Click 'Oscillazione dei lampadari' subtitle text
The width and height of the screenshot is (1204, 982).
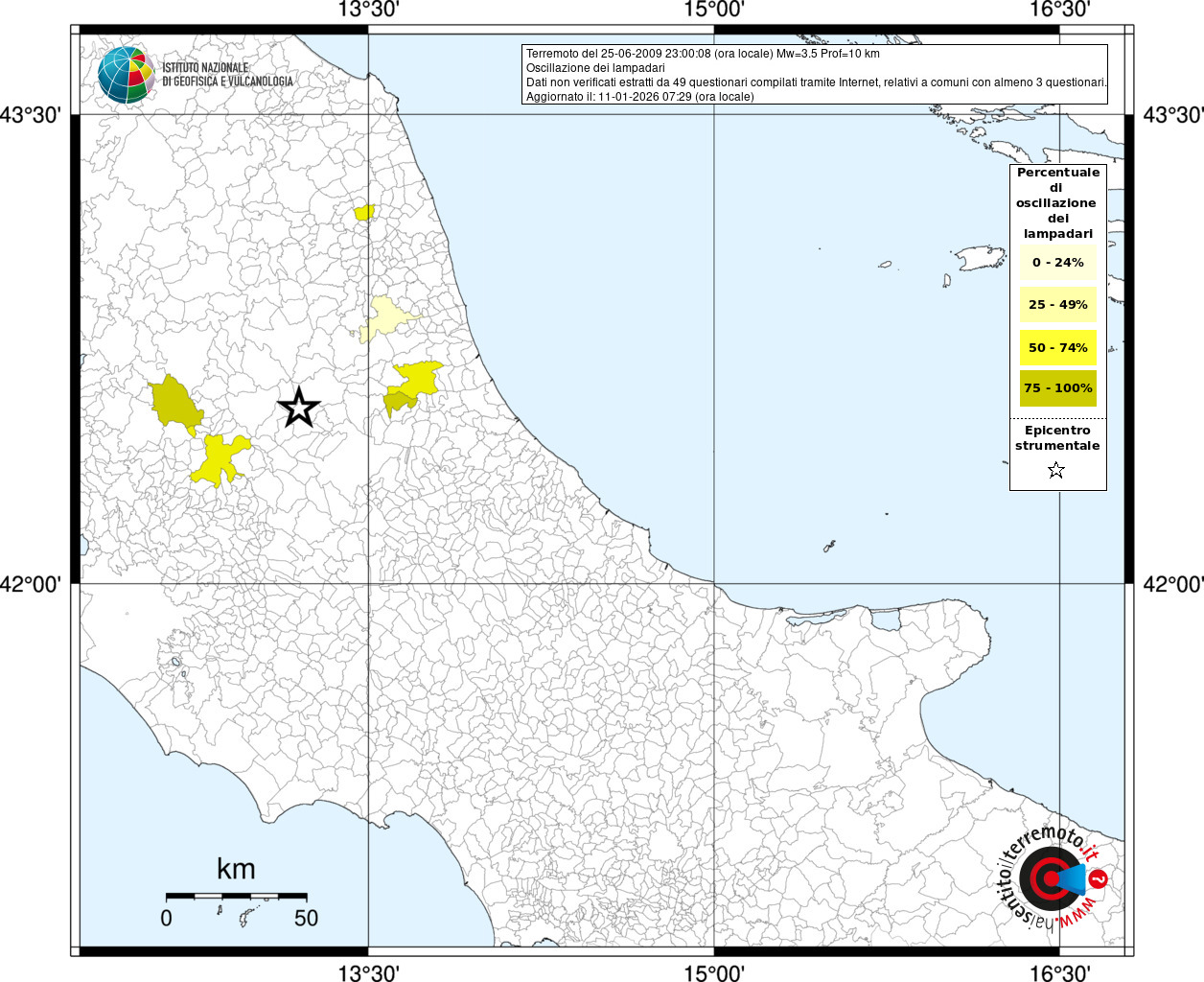click(x=595, y=68)
